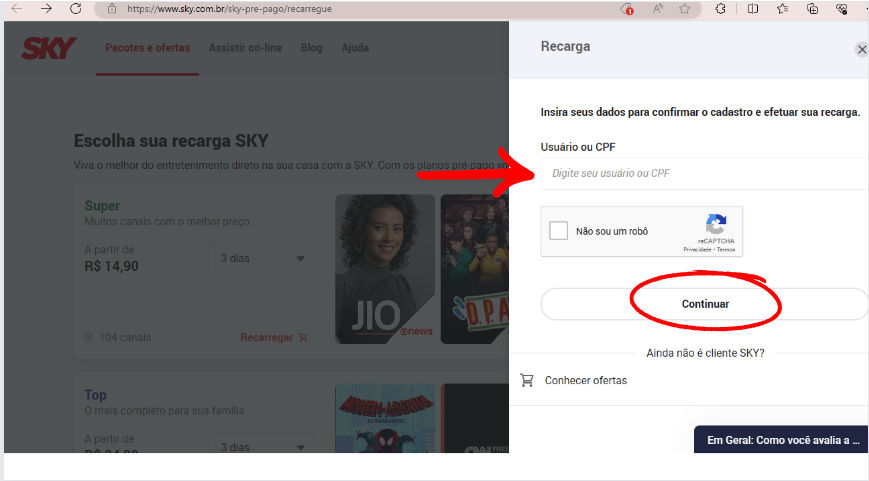Open the tracking prevention shield icon

626,9
